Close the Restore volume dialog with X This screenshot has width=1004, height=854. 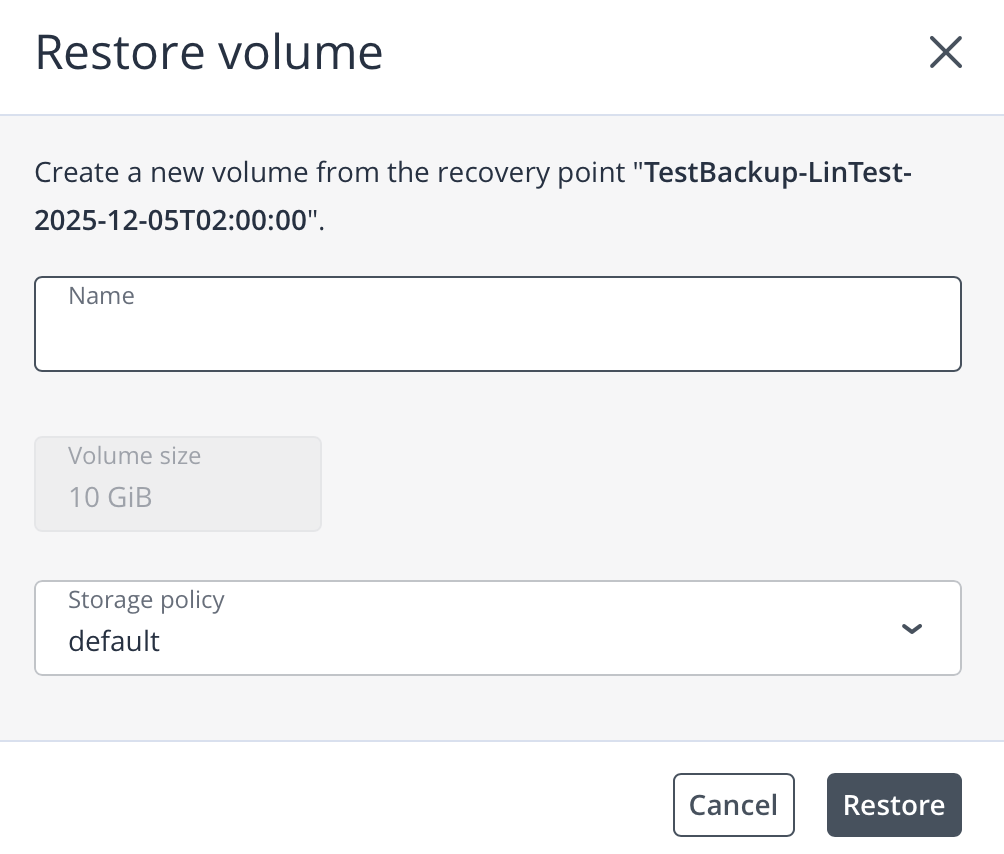pyautogui.click(x=945, y=52)
